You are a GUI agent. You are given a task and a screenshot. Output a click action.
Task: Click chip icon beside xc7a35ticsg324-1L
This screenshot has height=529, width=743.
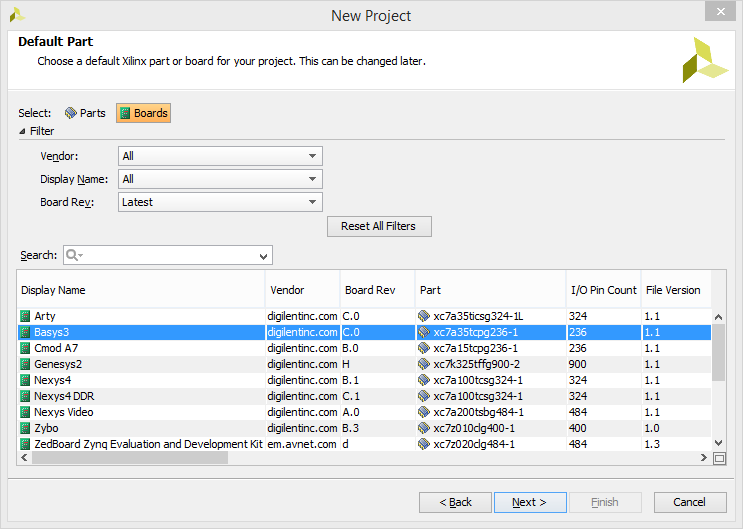point(424,316)
